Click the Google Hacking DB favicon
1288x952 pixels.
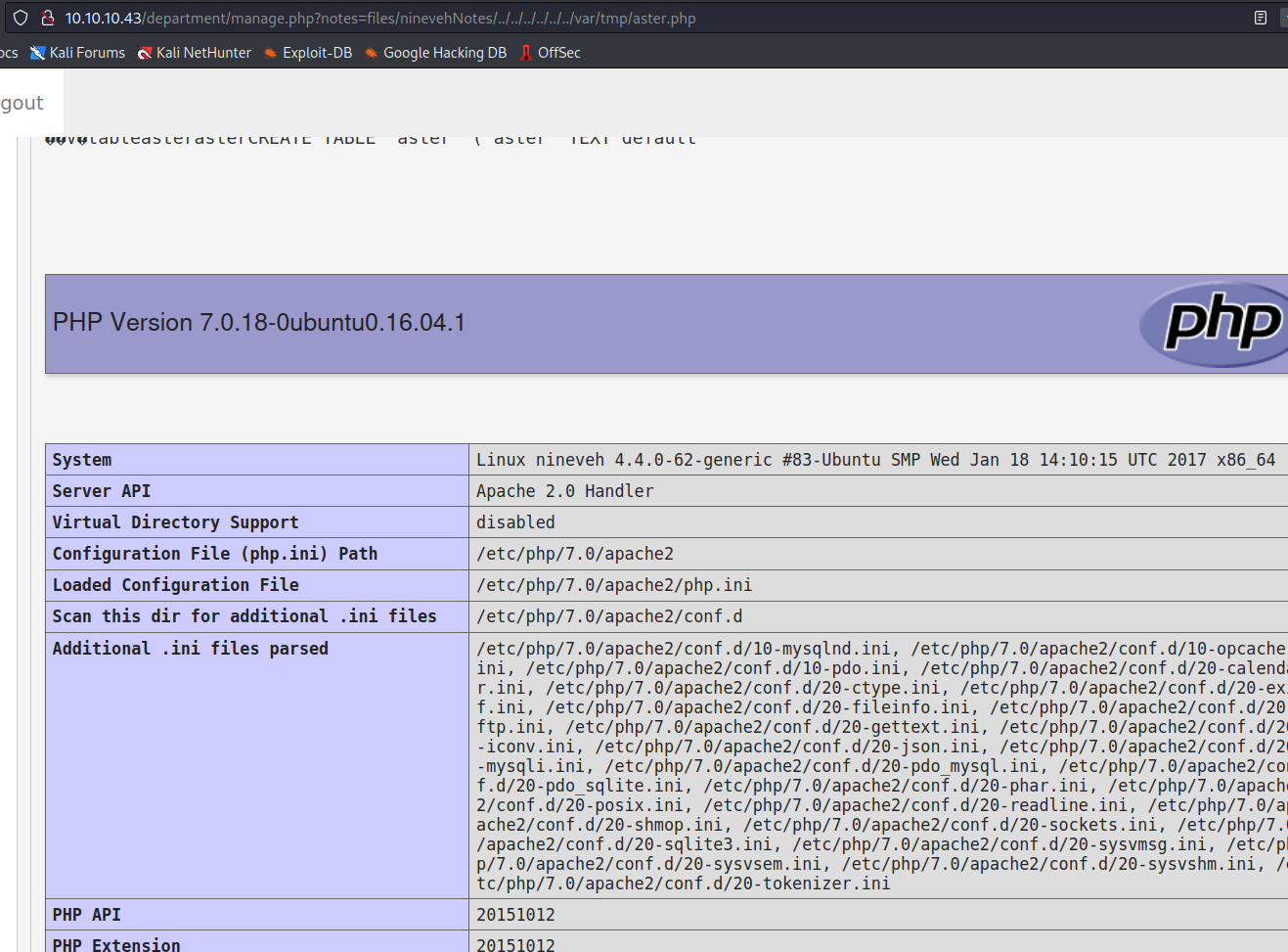(x=372, y=53)
